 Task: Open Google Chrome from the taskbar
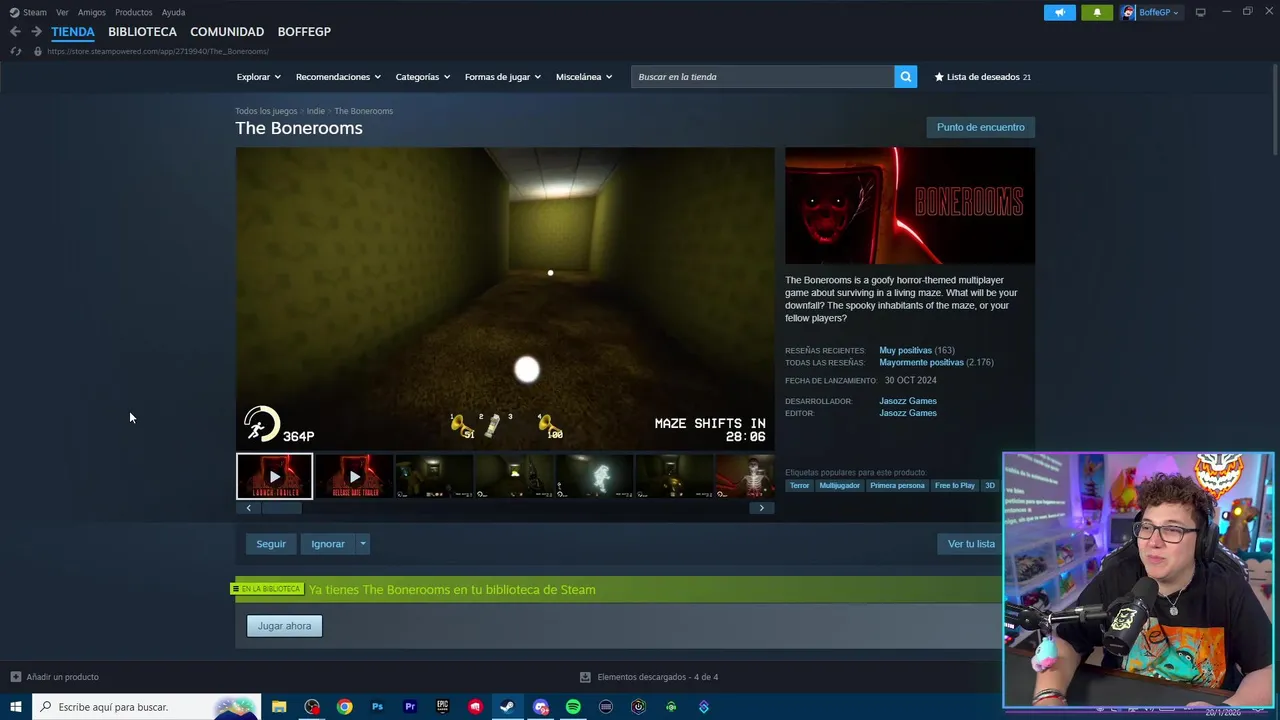click(344, 707)
